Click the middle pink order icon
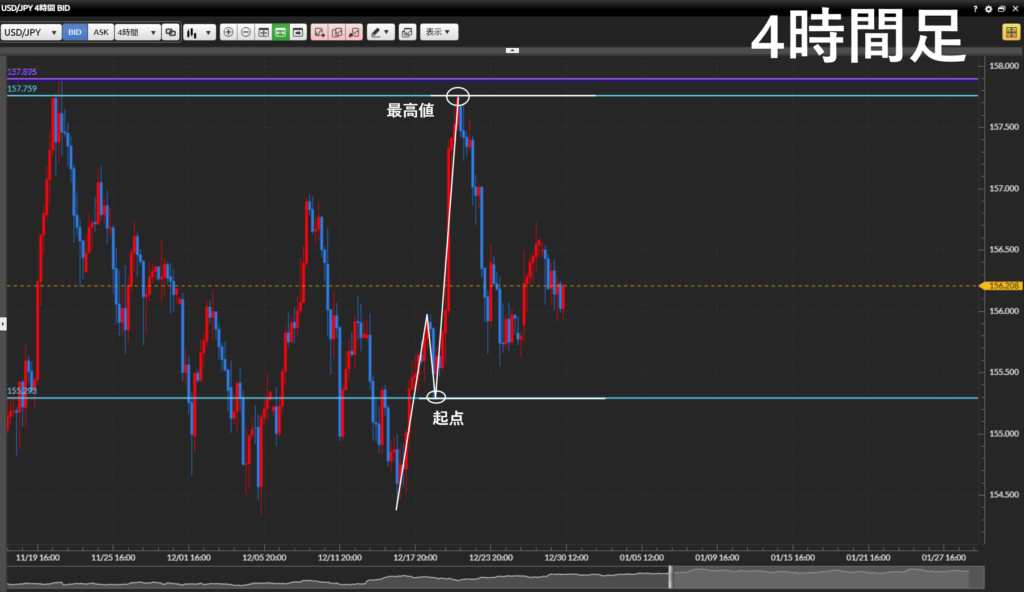This screenshot has width=1024, height=592. [337, 32]
